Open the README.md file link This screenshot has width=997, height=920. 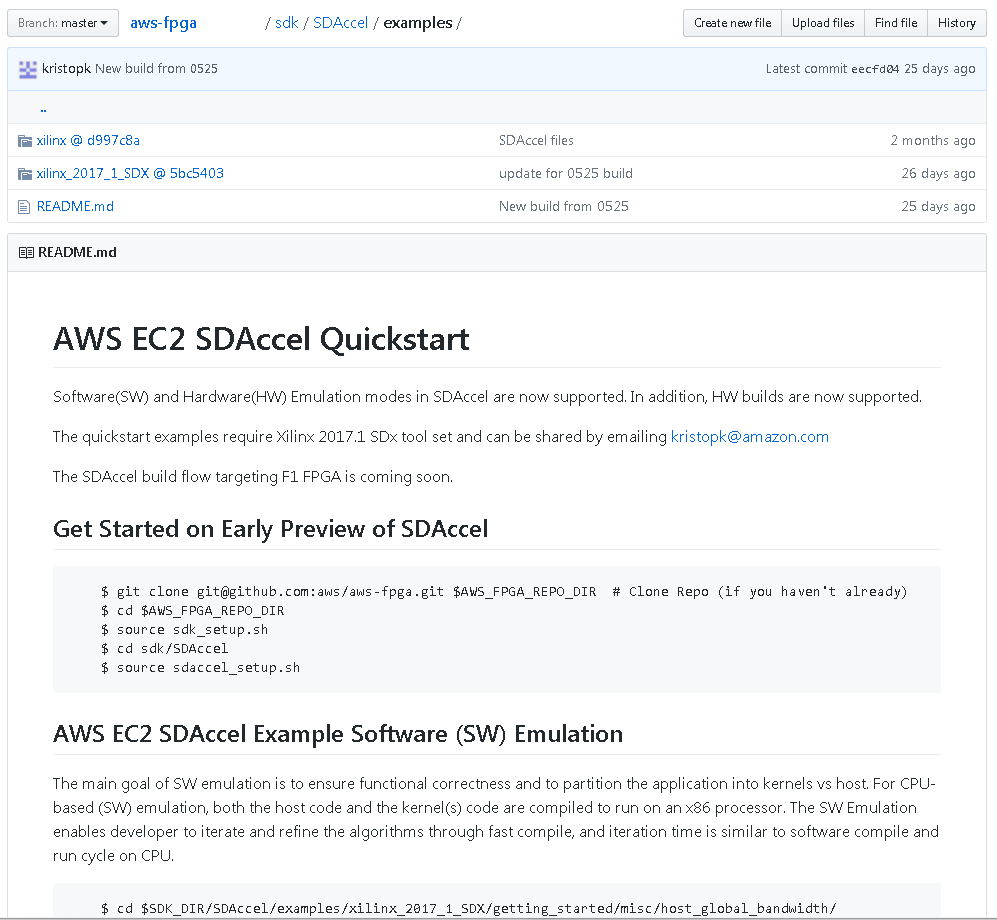[x=75, y=207]
